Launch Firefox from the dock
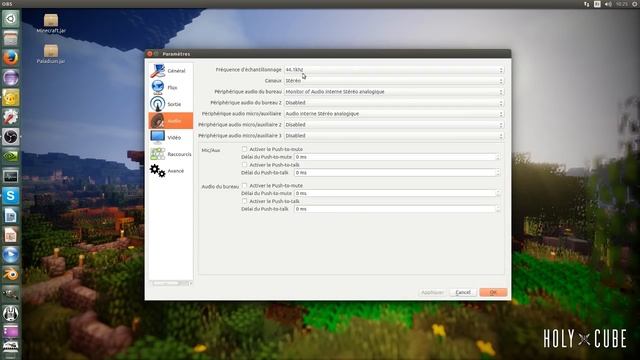The height and width of the screenshot is (360, 640). click(x=11, y=58)
